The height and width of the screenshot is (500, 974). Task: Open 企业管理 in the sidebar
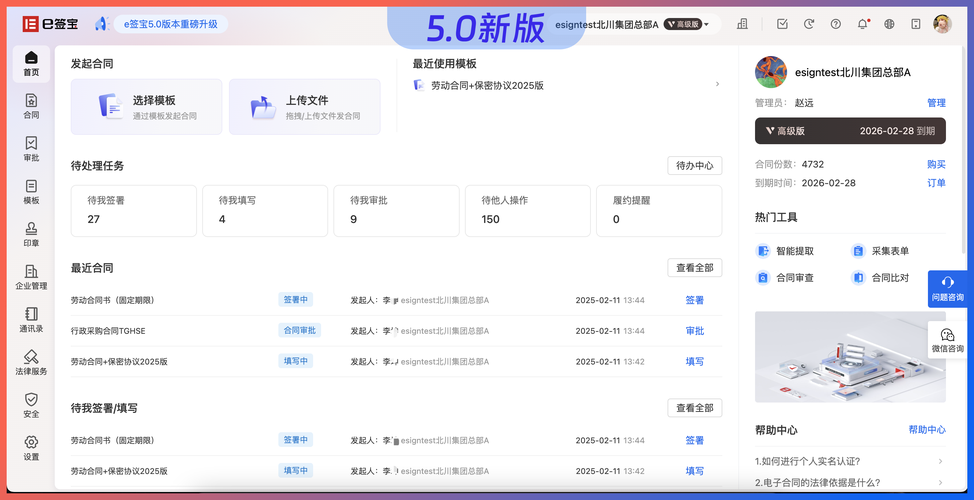click(31, 278)
